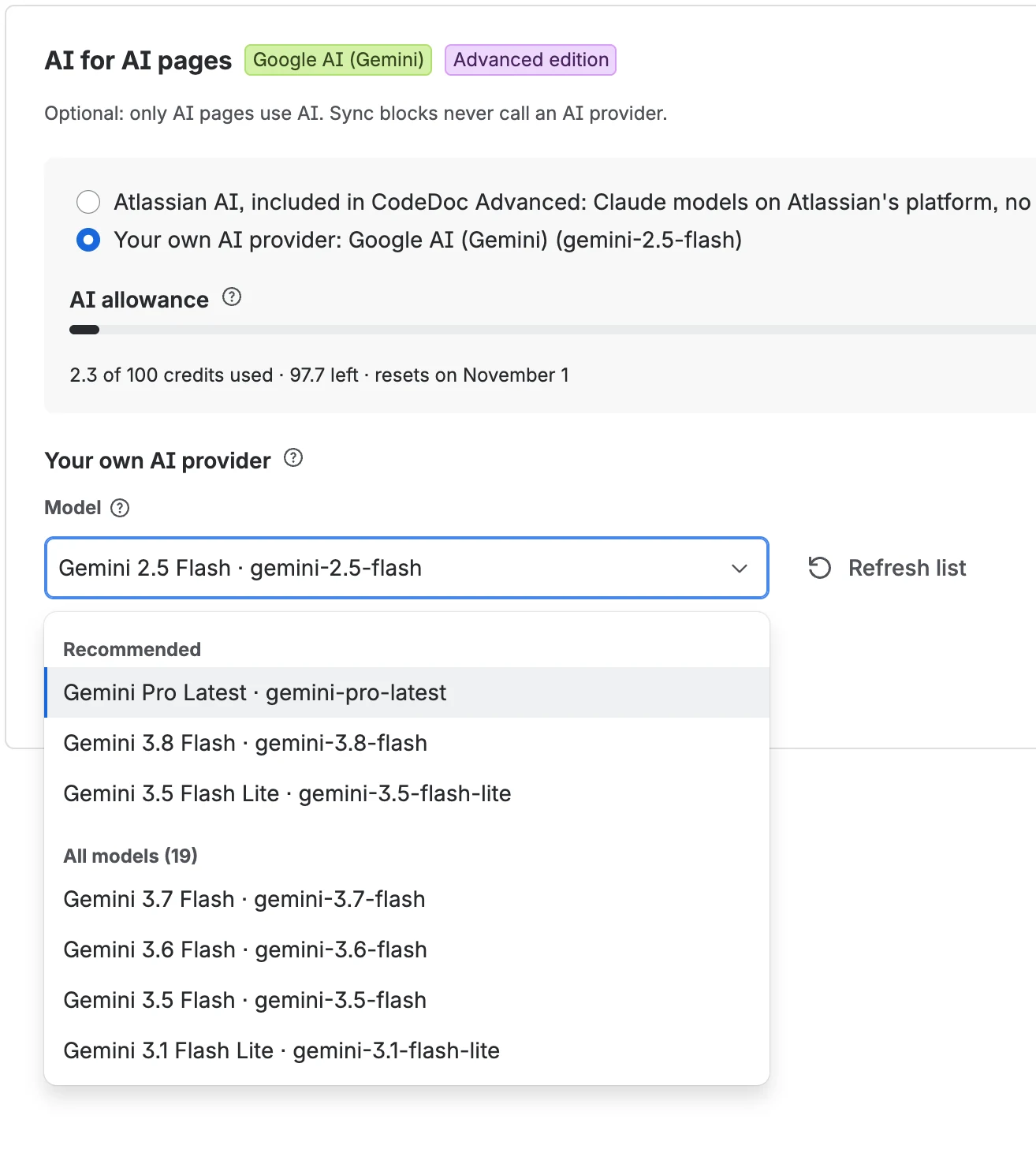The height and width of the screenshot is (1164, 1036).
Task: Choose Gemini 3.8 Flash model option
Action: pos(407,743)
